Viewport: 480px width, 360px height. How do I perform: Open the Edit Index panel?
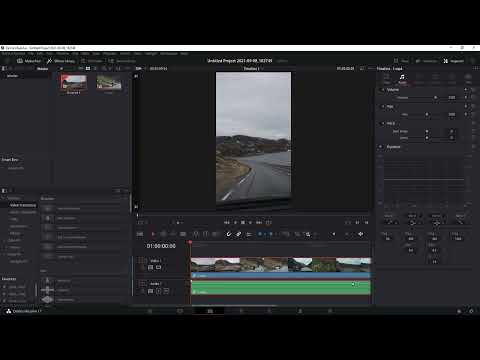pos(92,61)
